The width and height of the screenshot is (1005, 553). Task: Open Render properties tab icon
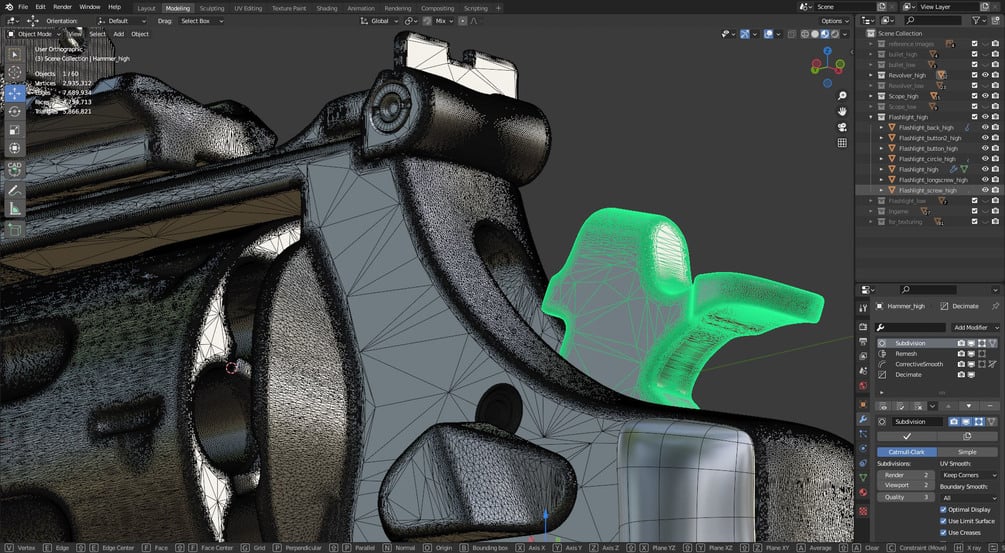(863, 327)
